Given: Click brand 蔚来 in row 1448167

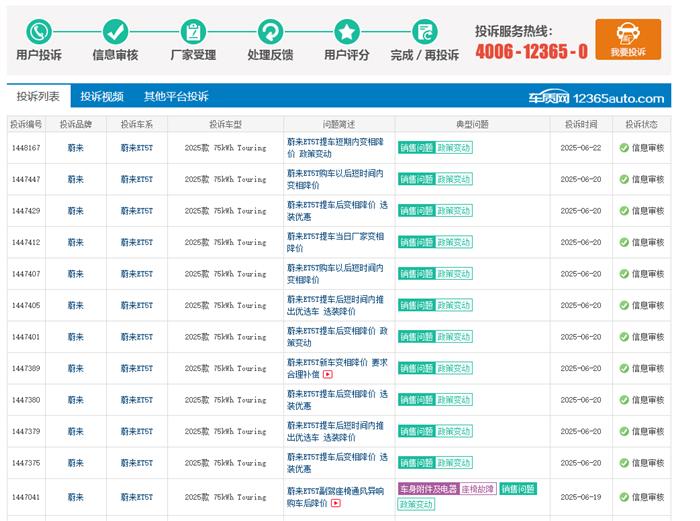Looking at the screenshot, I should point(75,148).
